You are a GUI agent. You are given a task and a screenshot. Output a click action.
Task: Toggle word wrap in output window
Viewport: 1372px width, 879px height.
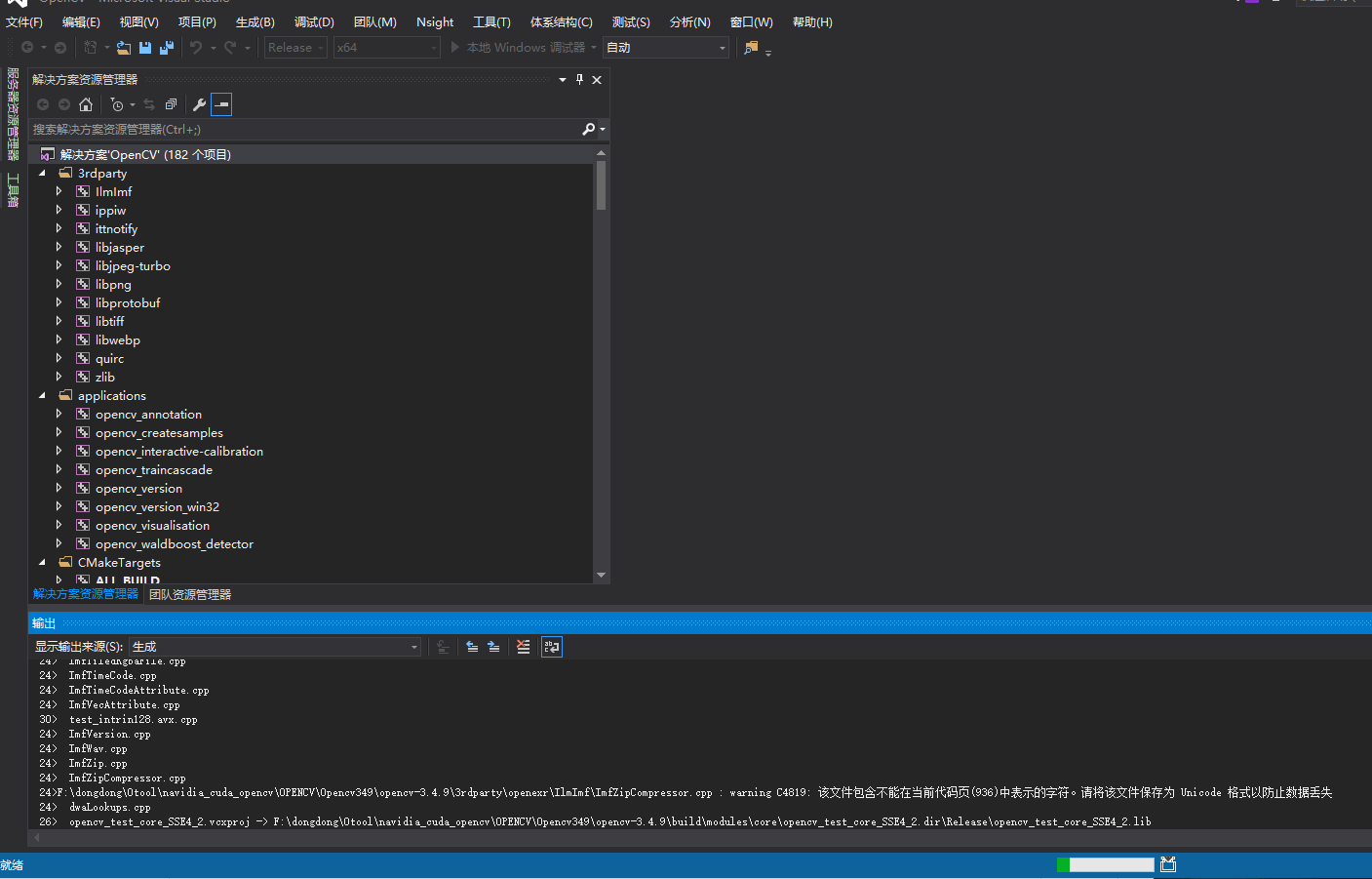552,647
